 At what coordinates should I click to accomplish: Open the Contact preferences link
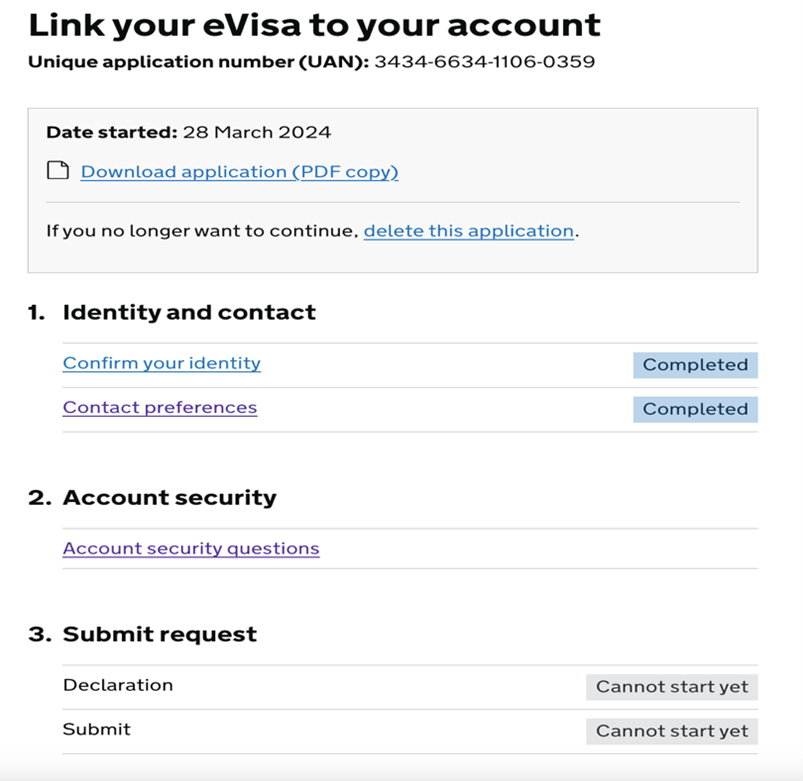[160, 408]
